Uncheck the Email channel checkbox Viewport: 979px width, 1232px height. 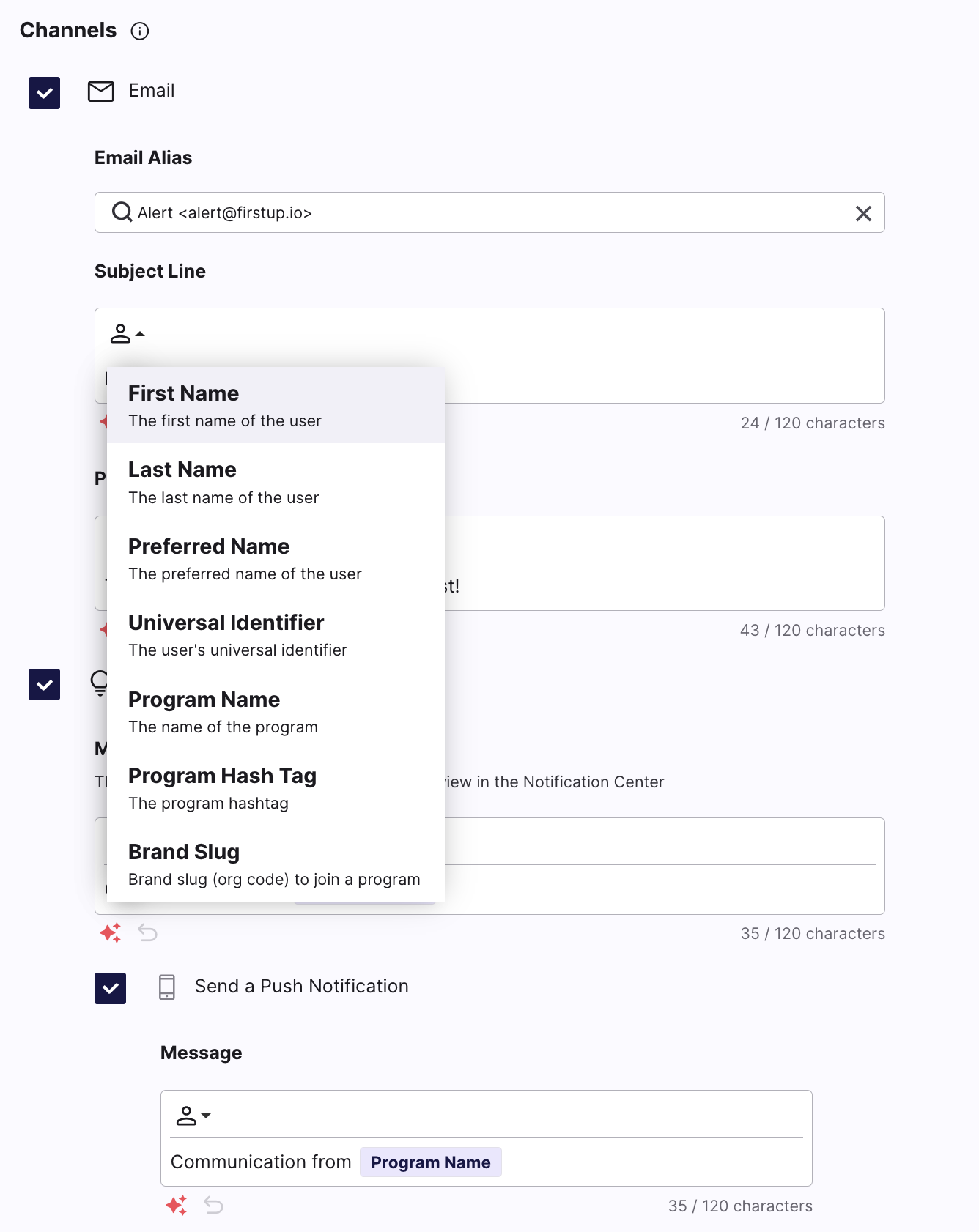[45, 93]
